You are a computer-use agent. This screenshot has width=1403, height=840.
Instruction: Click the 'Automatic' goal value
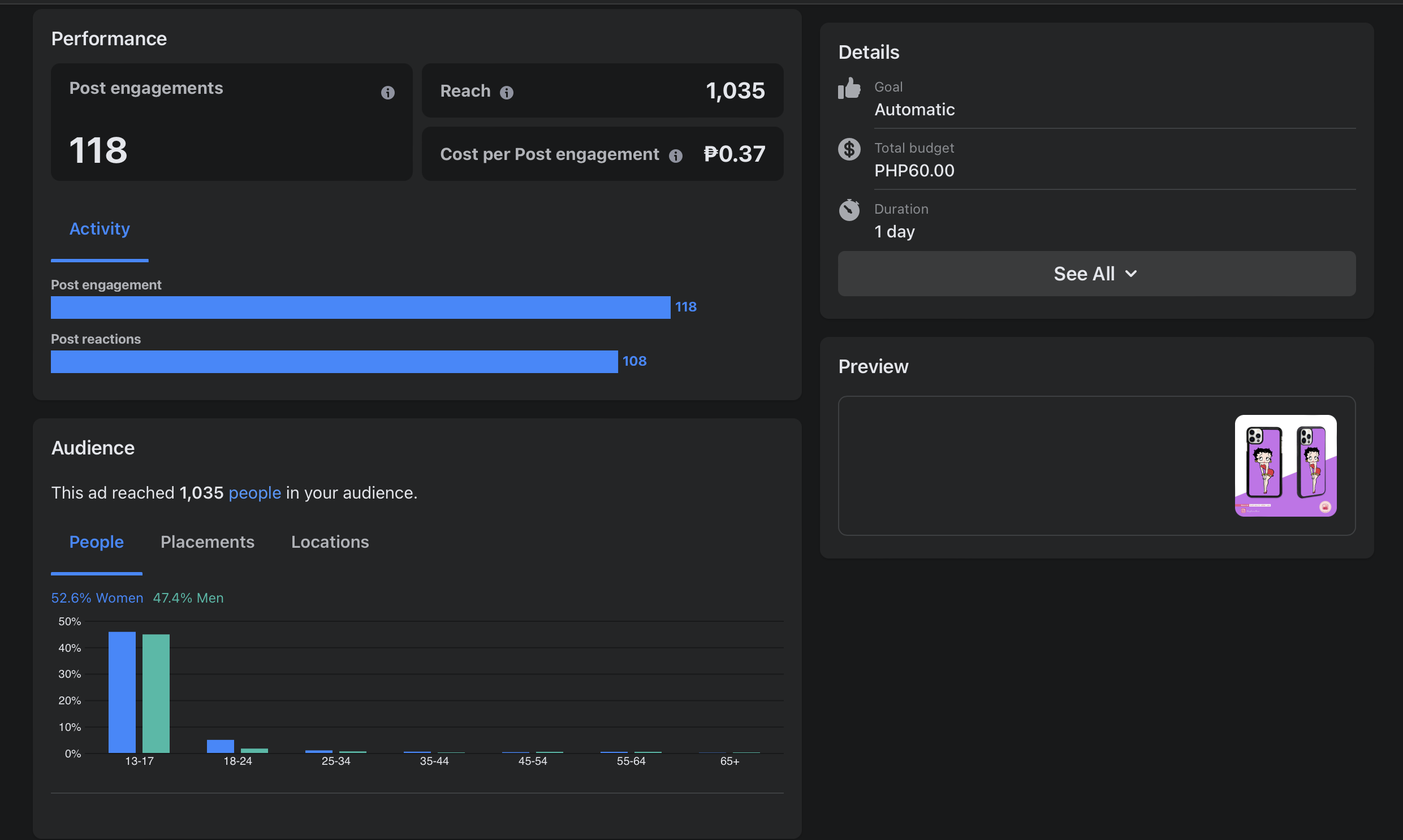914,109
